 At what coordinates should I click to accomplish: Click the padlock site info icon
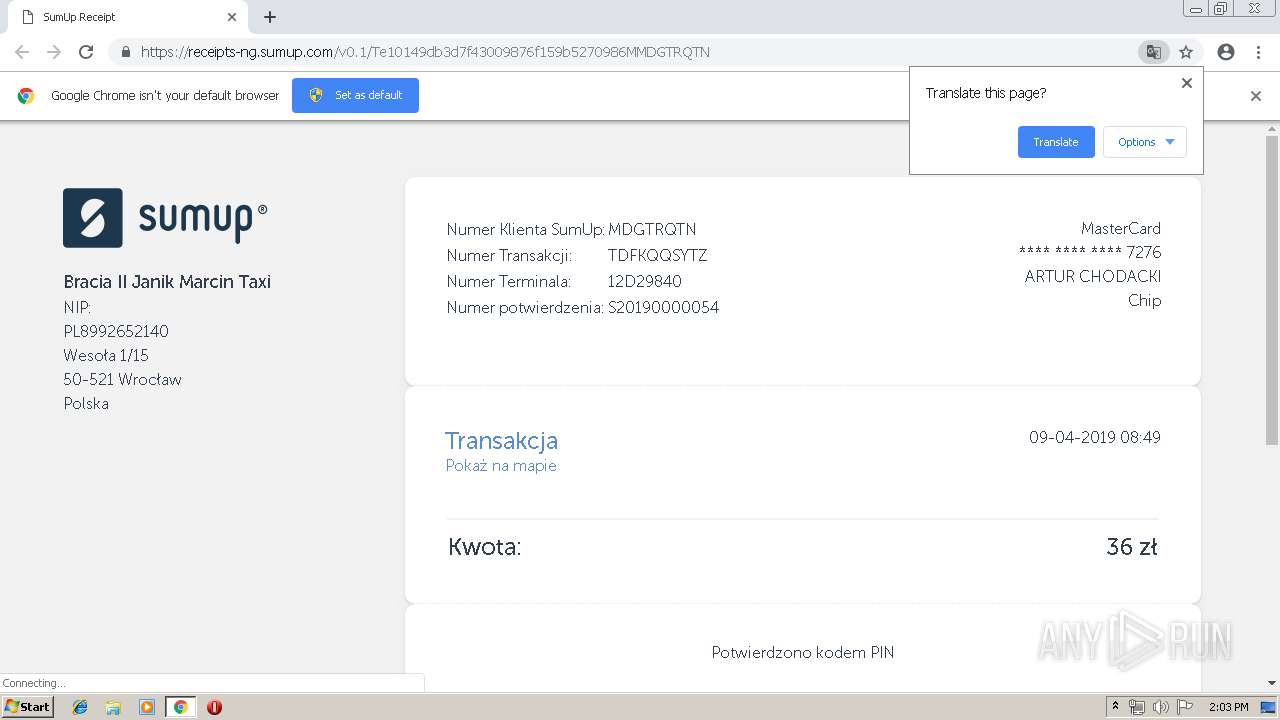pos(125,52)
